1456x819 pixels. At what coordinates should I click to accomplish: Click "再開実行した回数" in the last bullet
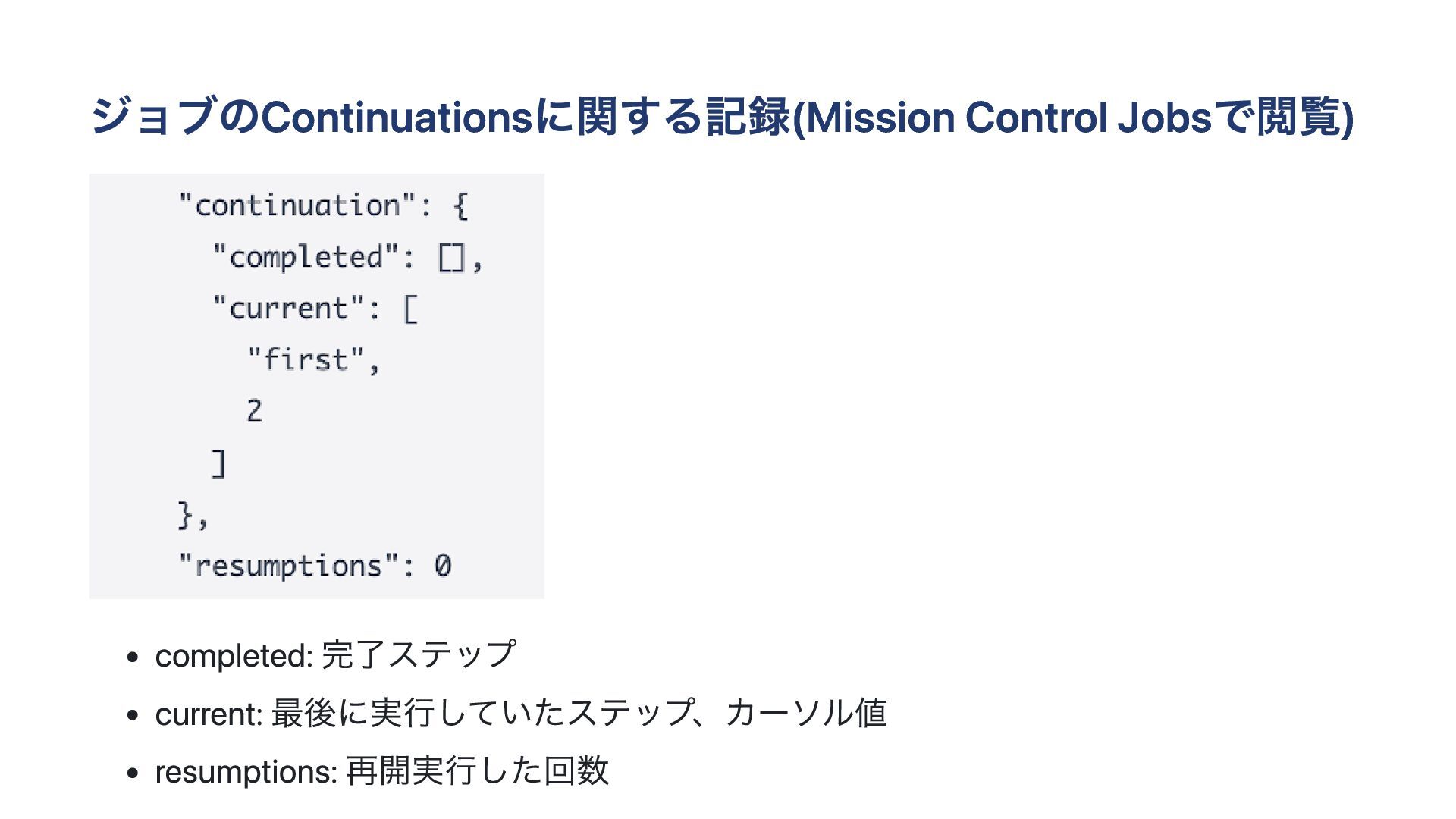(x=477, y=770)
